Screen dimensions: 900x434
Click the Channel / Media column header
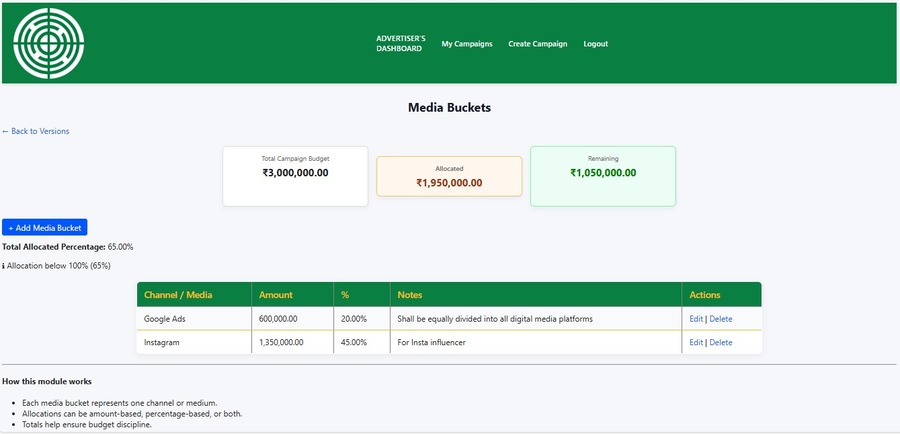(178, 294)
